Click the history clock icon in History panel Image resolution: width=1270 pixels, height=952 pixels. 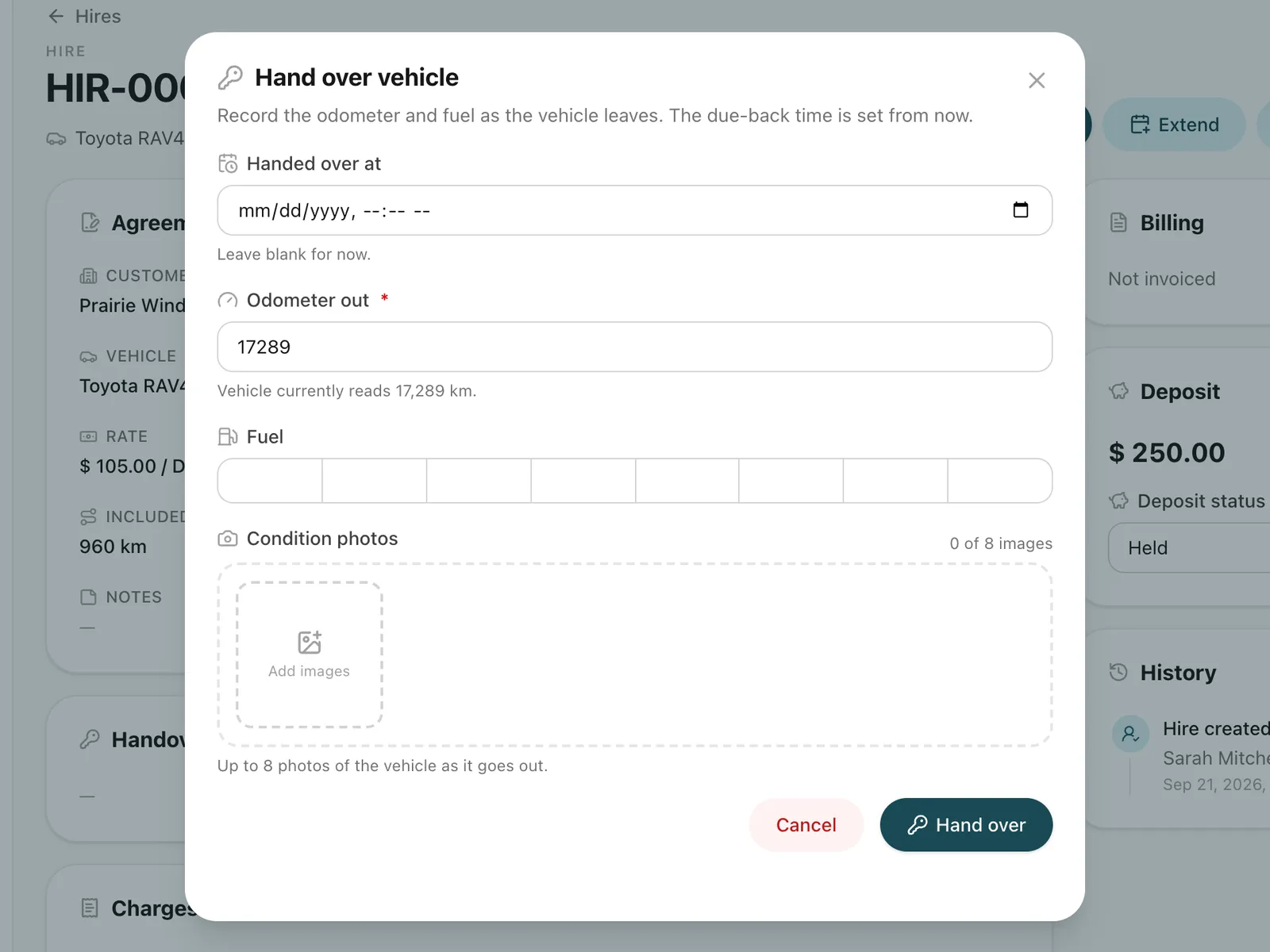[x=1118, y=673]
